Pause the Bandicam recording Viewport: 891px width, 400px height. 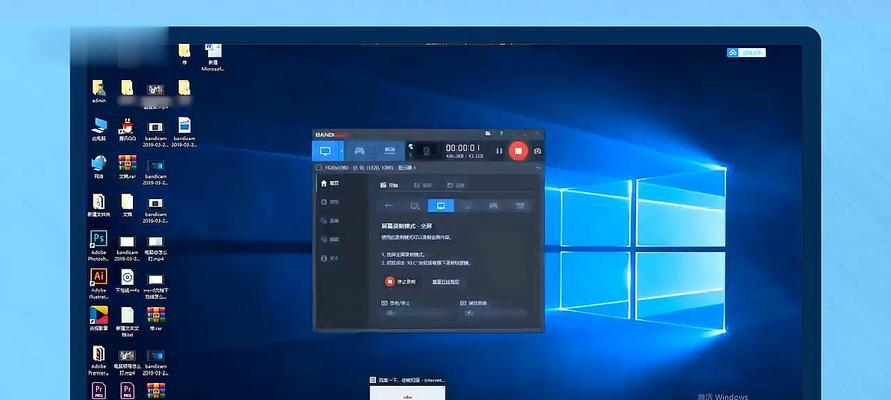498,151
